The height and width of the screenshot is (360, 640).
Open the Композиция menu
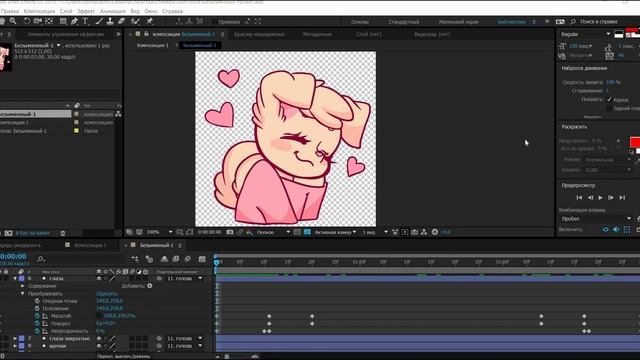[39, 11]
